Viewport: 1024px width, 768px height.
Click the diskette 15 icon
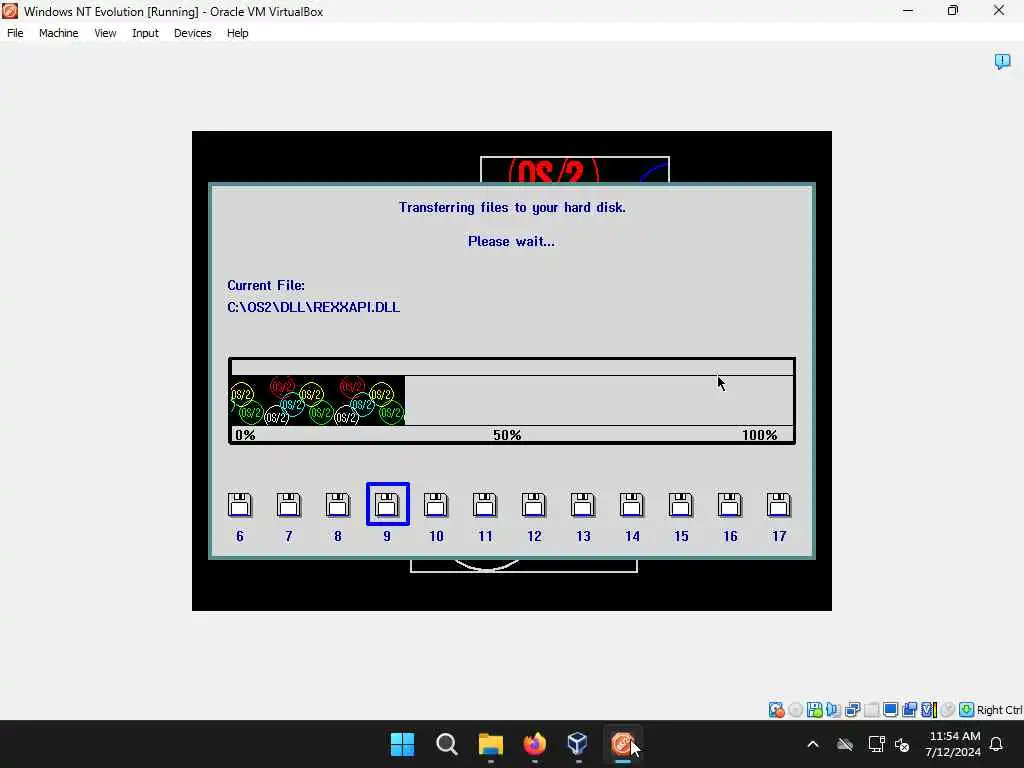680,505
